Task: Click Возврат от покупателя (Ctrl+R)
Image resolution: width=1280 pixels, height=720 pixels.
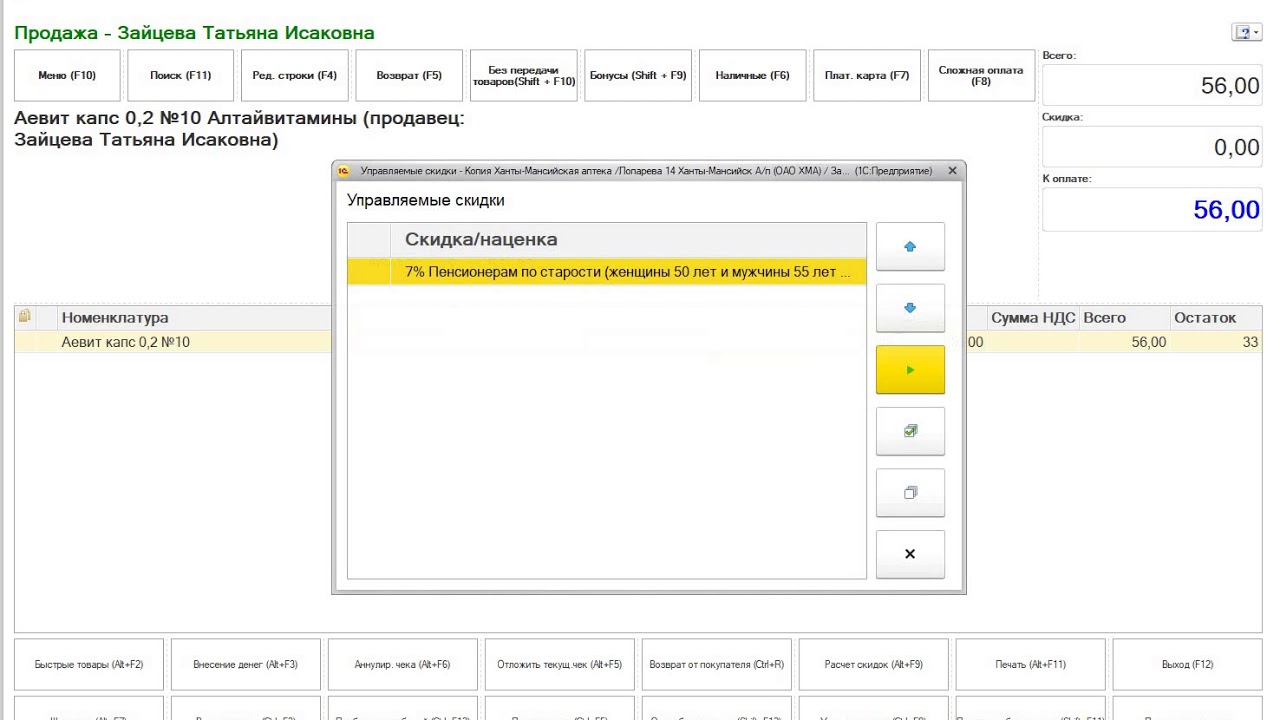Action: pyautogui.click(x=717, y=665)
